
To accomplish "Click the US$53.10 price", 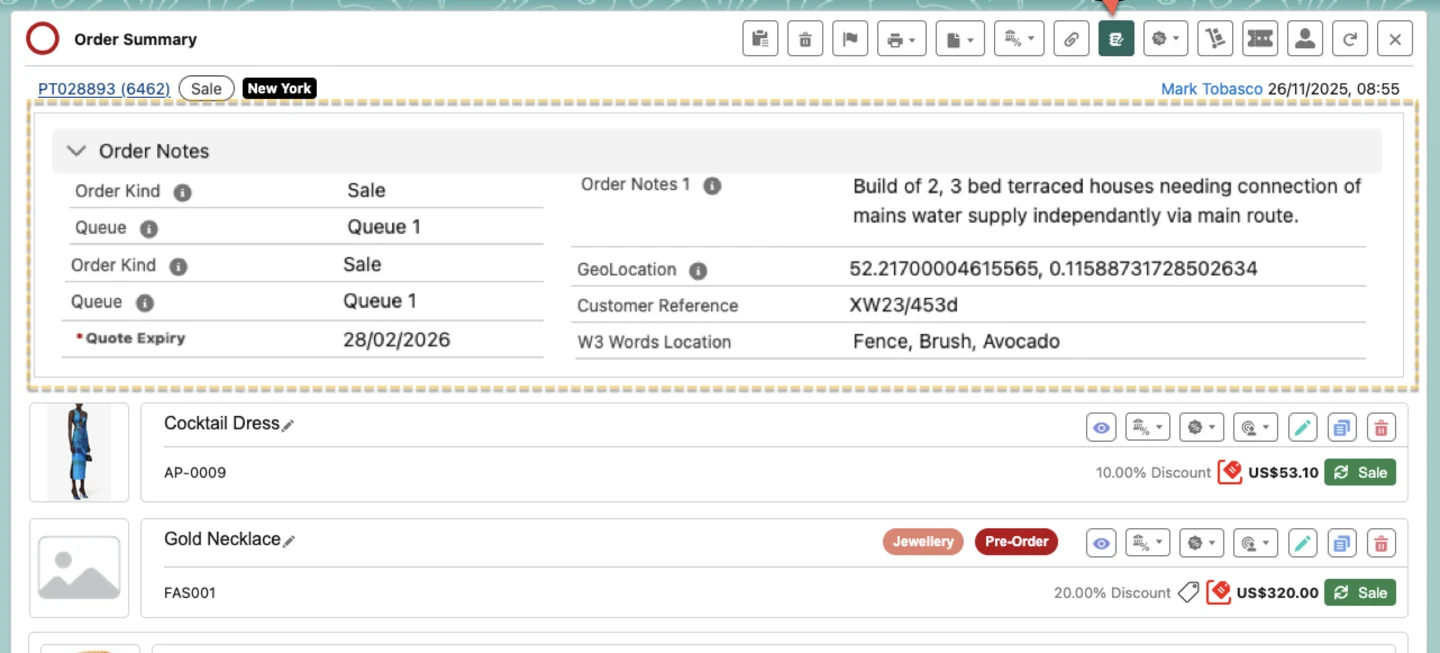I will point(1284,473).
